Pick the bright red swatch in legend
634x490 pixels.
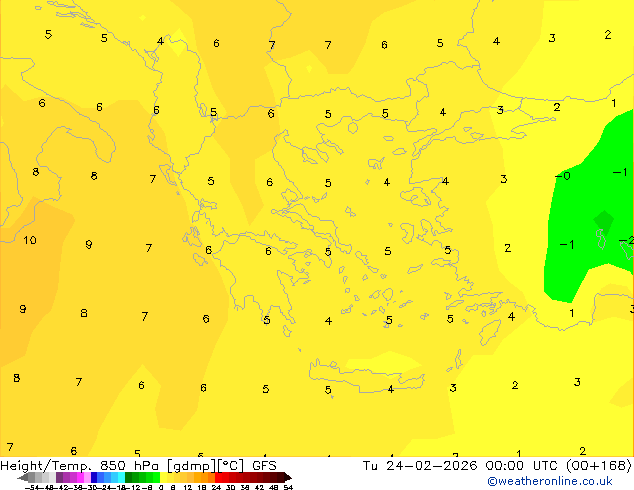click(x=218, y=477)
